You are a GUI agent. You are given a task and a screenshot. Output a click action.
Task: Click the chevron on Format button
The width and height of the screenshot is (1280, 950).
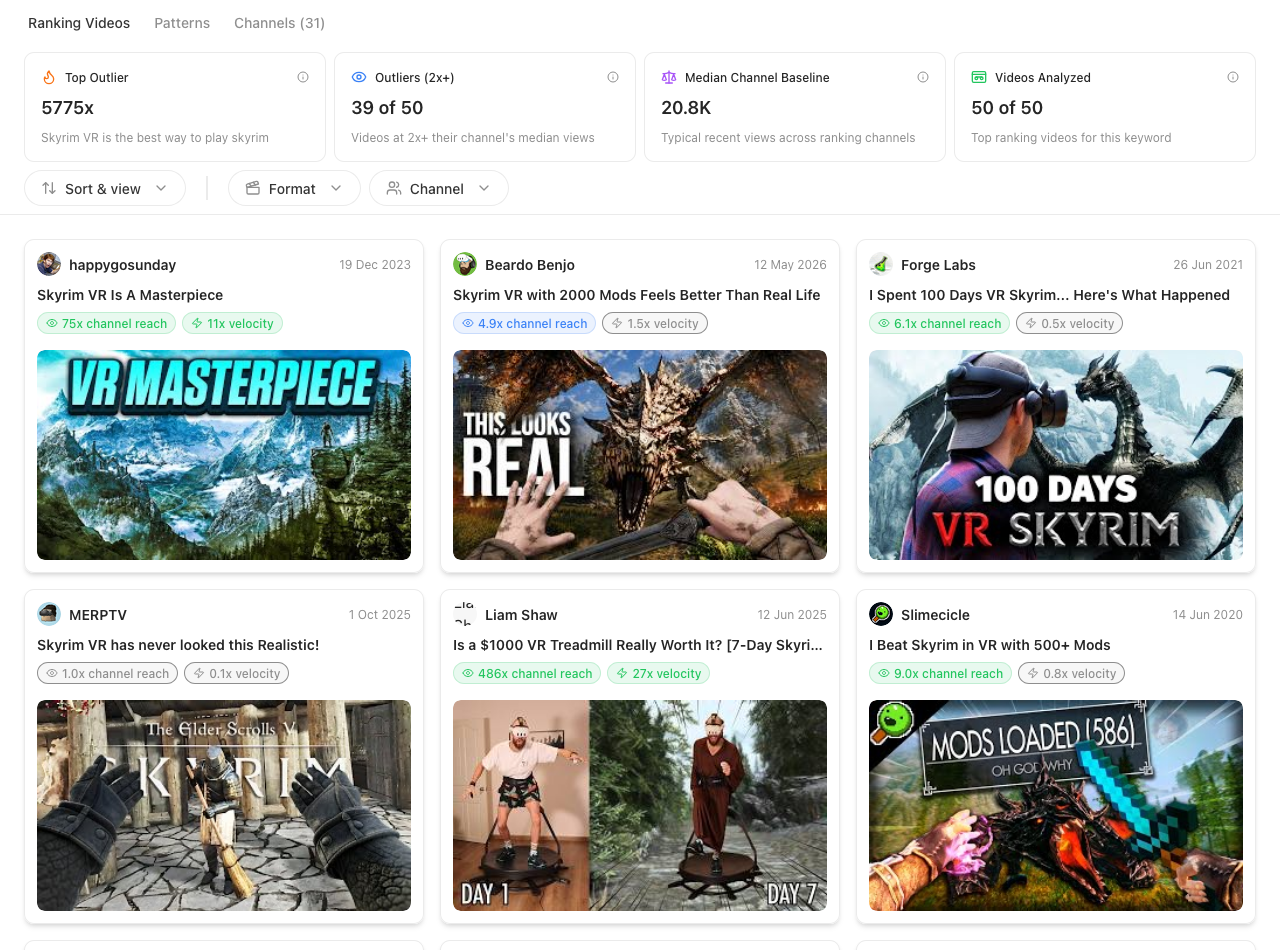pyautogui.click(x=336, y=188)
